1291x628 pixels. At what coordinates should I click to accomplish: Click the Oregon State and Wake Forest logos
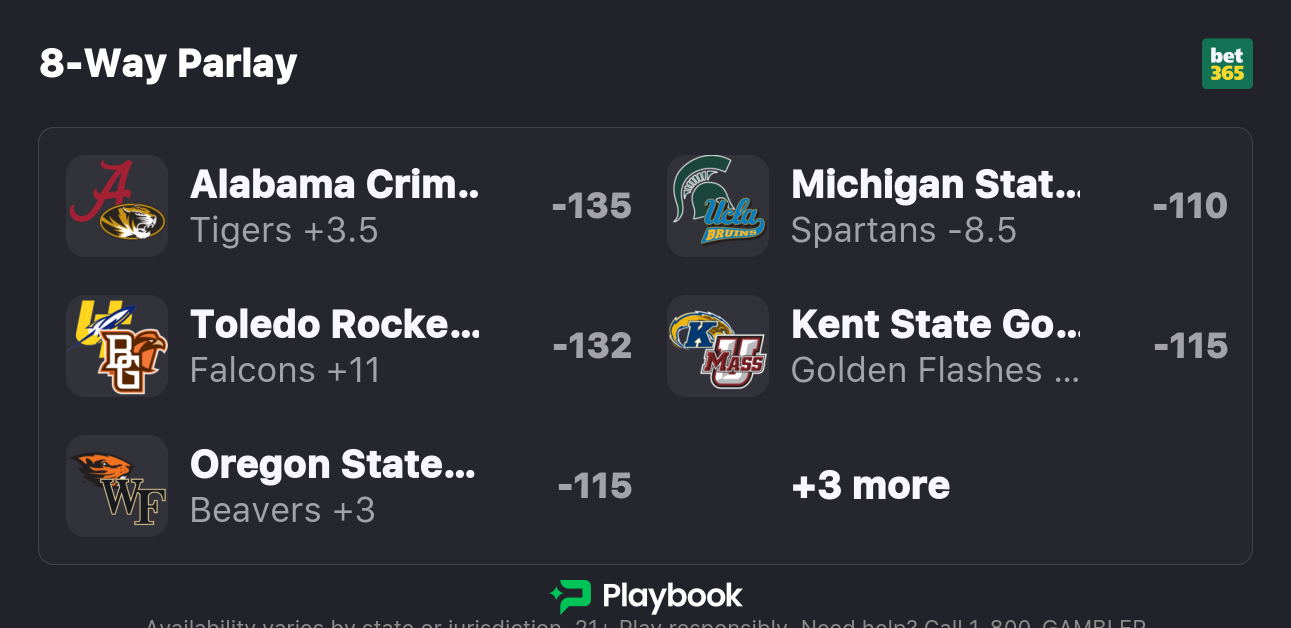click(x=117, y=486)
